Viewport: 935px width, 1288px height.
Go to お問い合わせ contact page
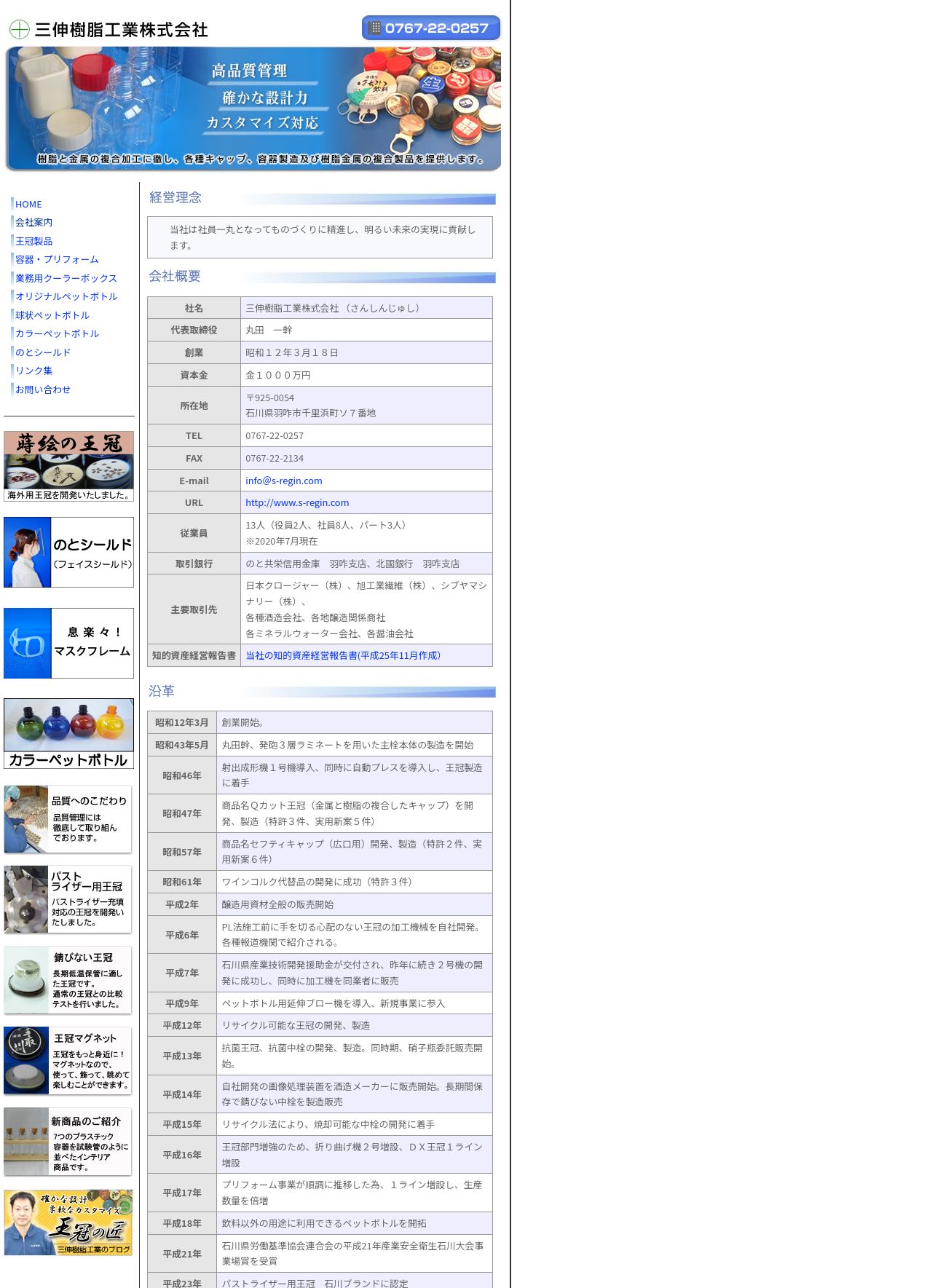pyautogui.click(x=43, y=390)
